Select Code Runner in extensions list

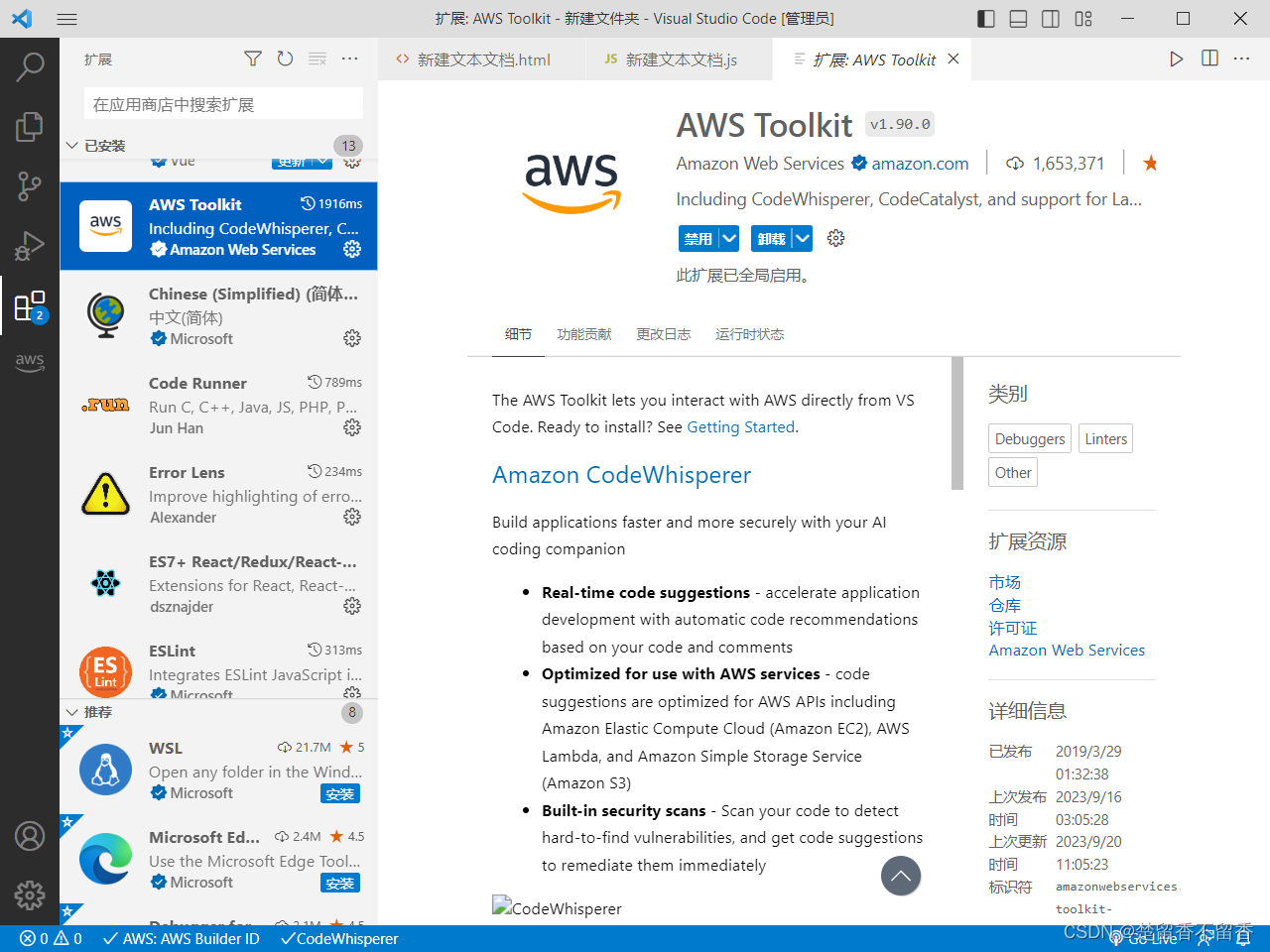[x=218, y=405]
